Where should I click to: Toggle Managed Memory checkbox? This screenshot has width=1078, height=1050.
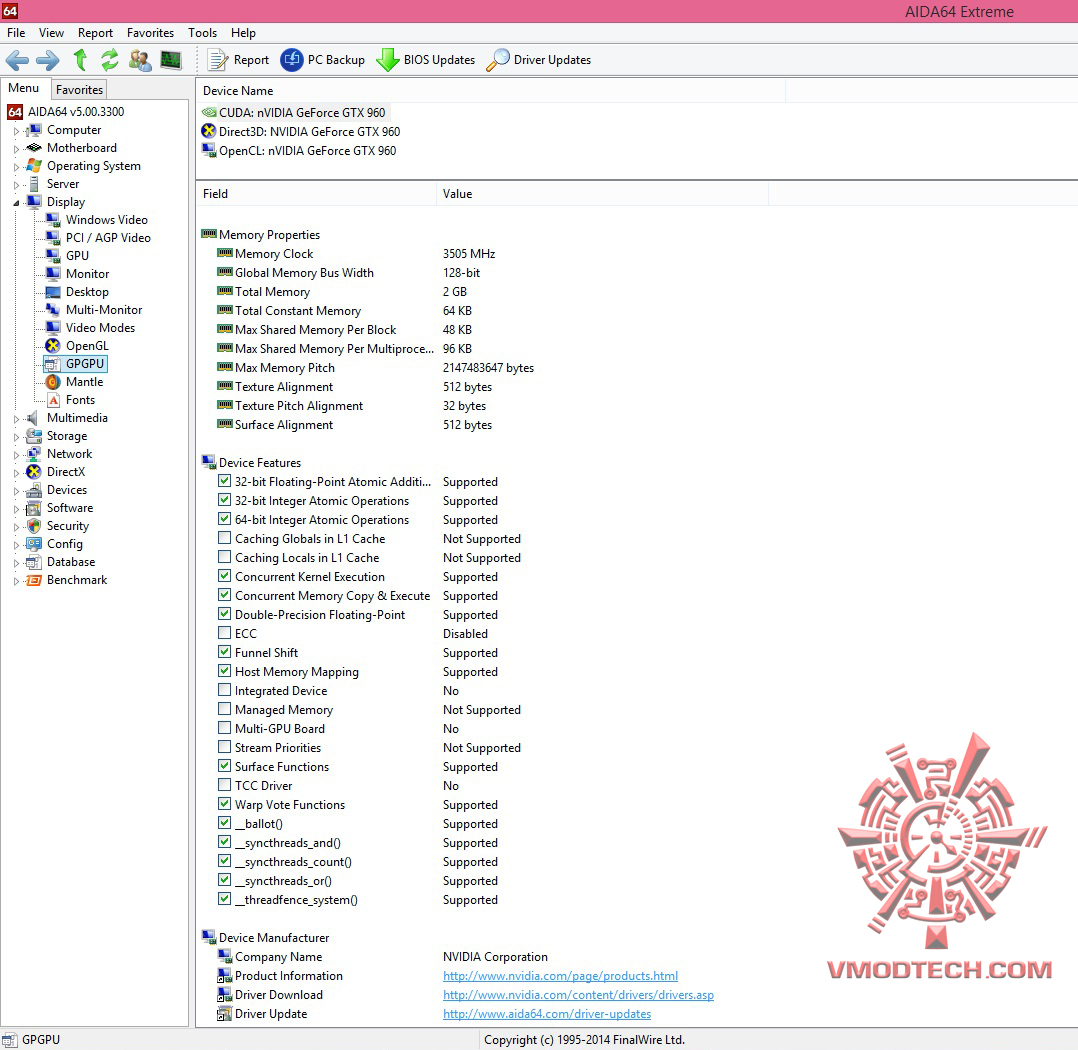point(224,708)
